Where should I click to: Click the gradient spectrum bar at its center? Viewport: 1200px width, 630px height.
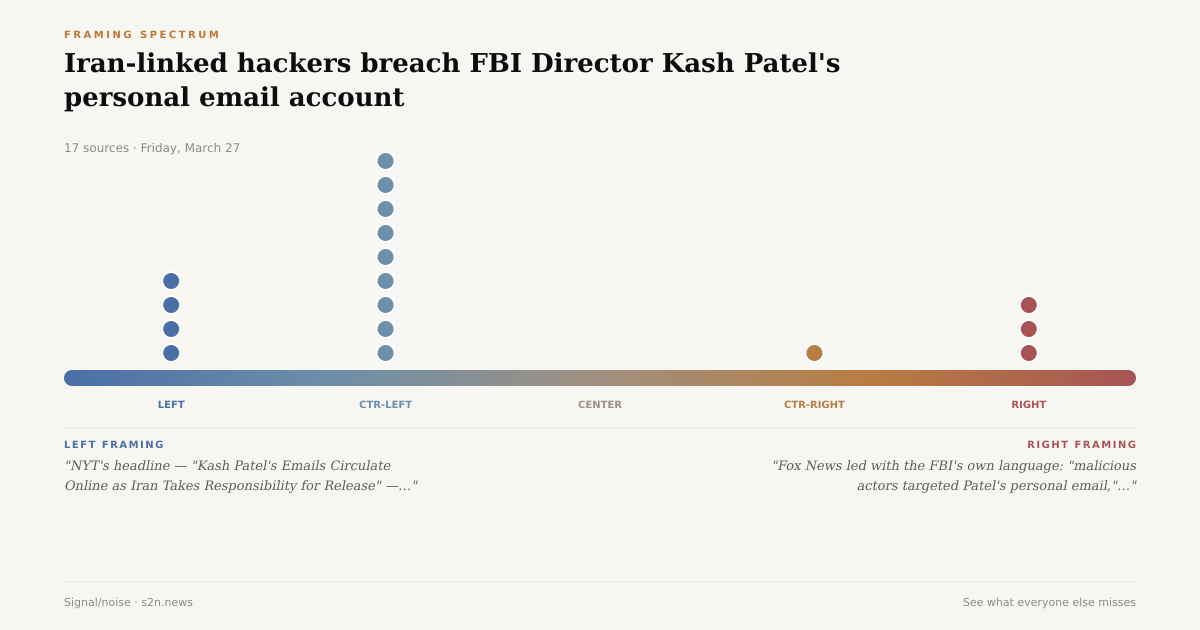600,378
